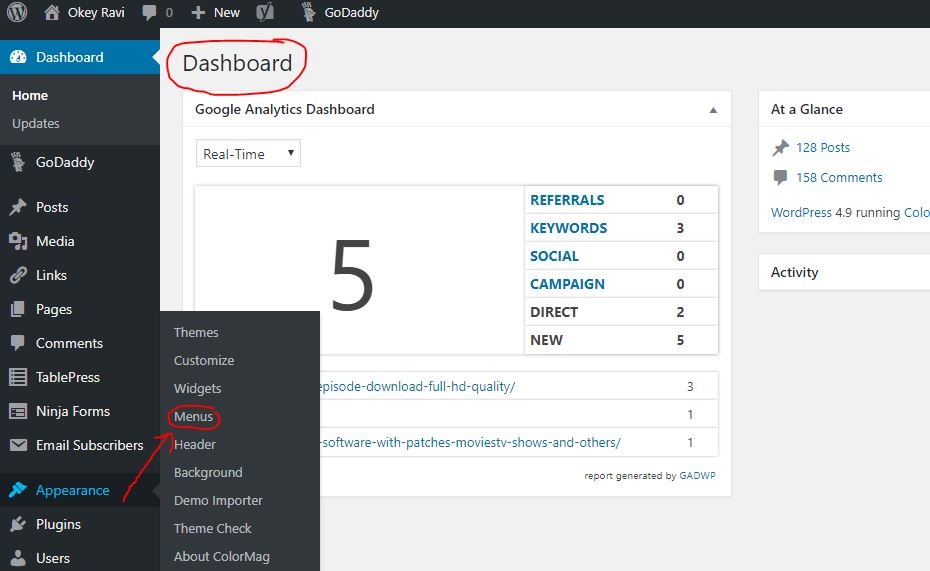
Task: Click the Users person icon
Action: [x=18, y=558]
